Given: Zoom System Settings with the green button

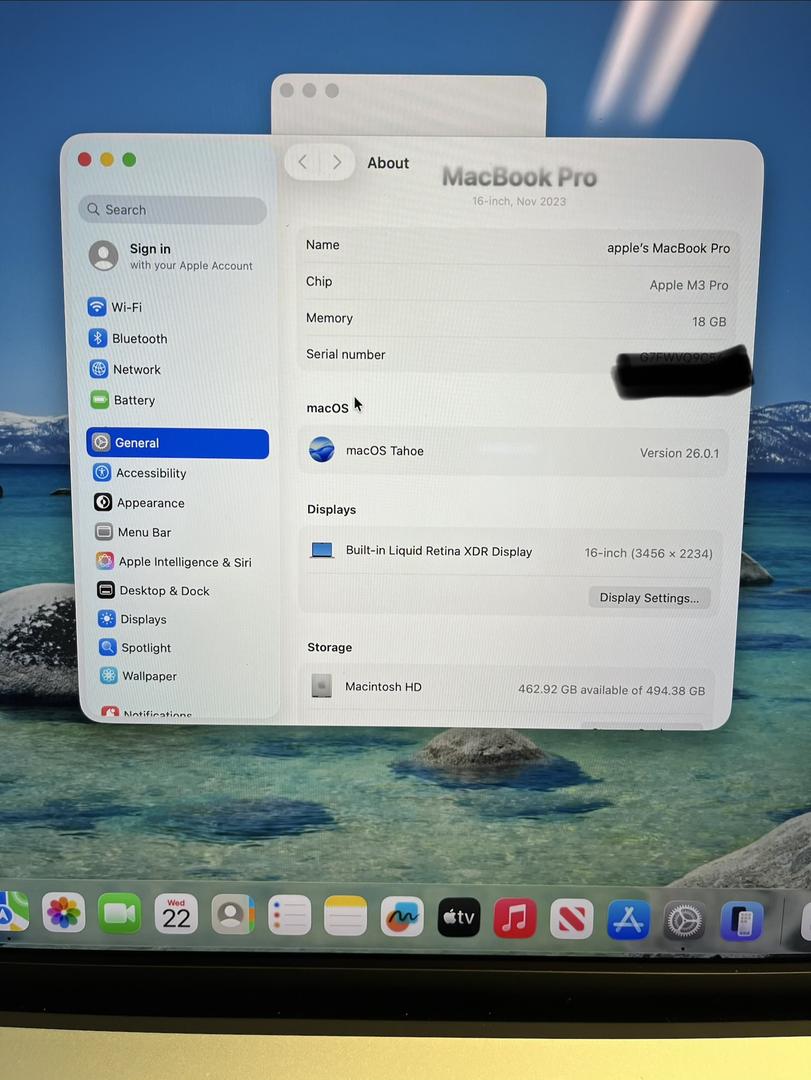Looking at the screenshot, I should 129,160.
